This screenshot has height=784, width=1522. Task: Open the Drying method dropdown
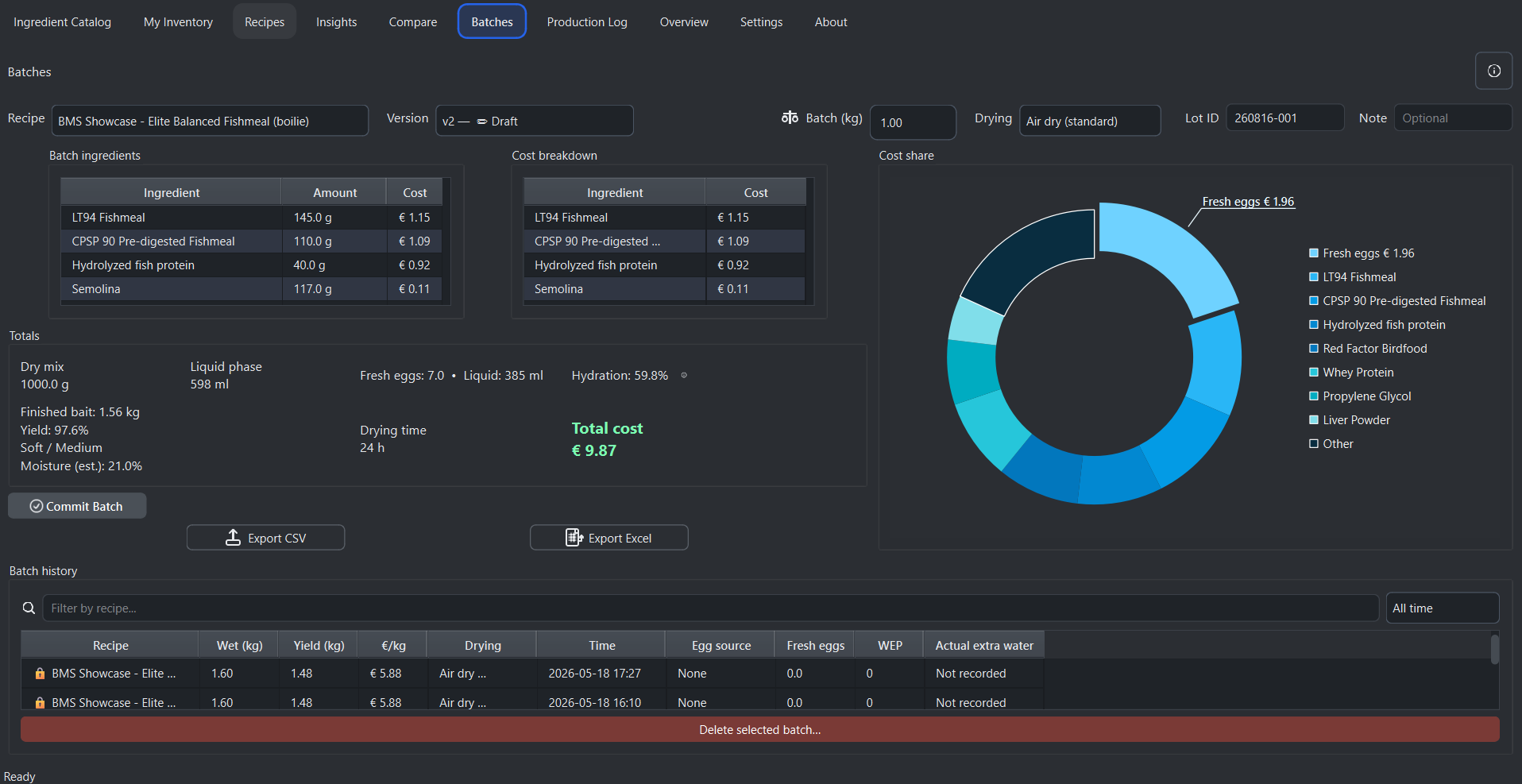pyautogui.click(x=1089, y=121)
